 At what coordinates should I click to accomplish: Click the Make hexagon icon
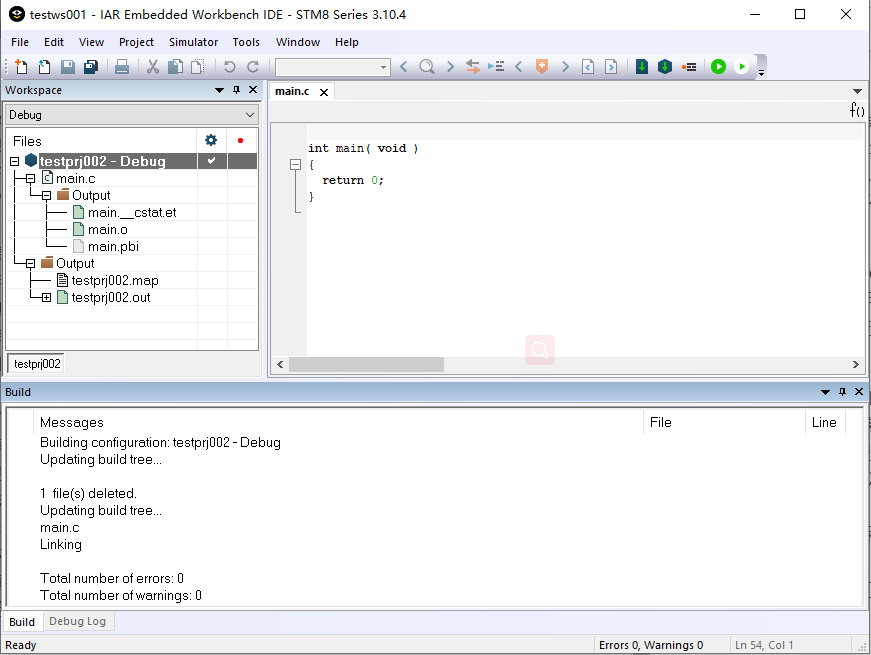[665, 67]
